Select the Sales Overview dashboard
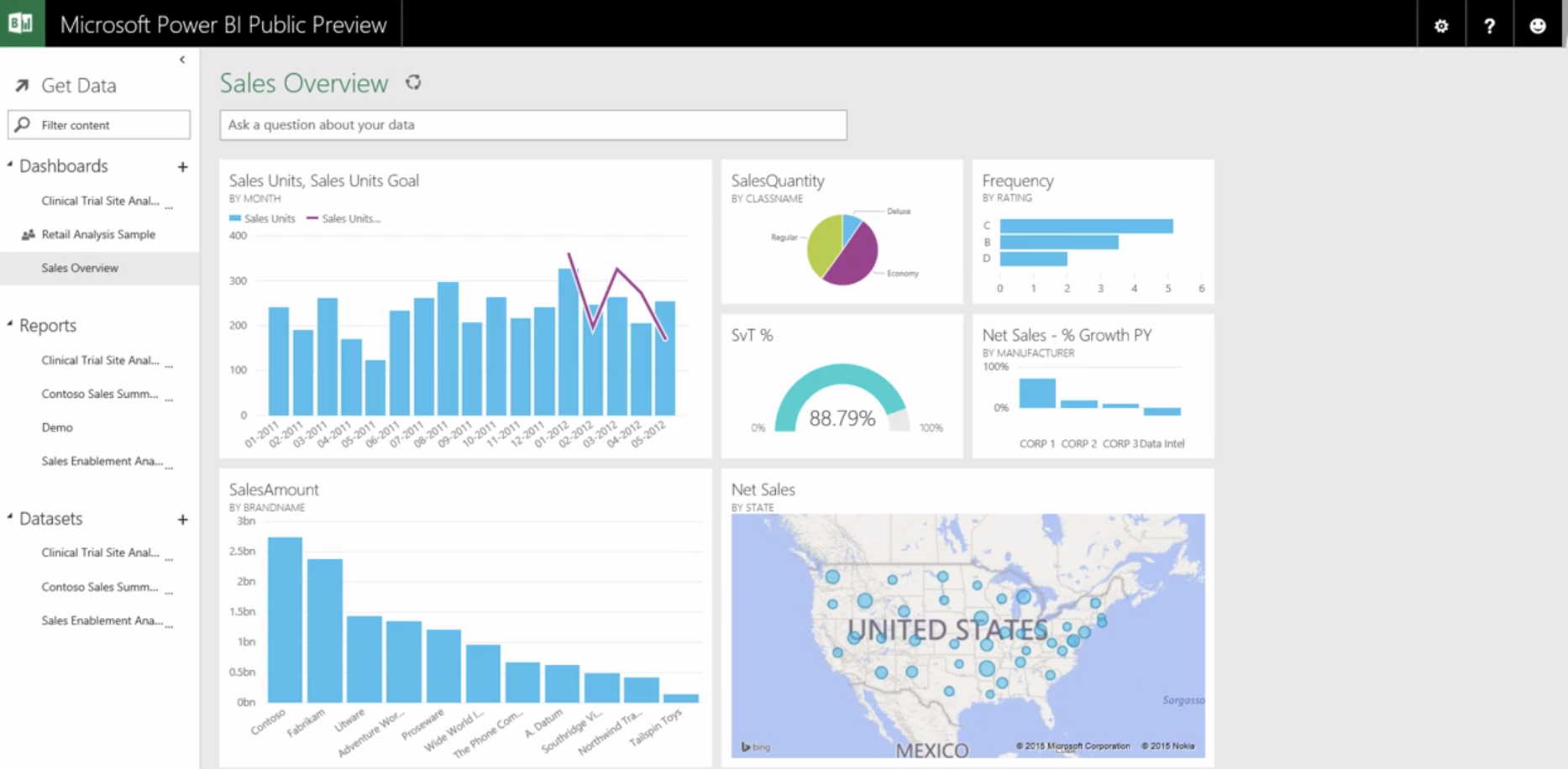This screenshot has height=769, width=1568. (x=79, y=267)
